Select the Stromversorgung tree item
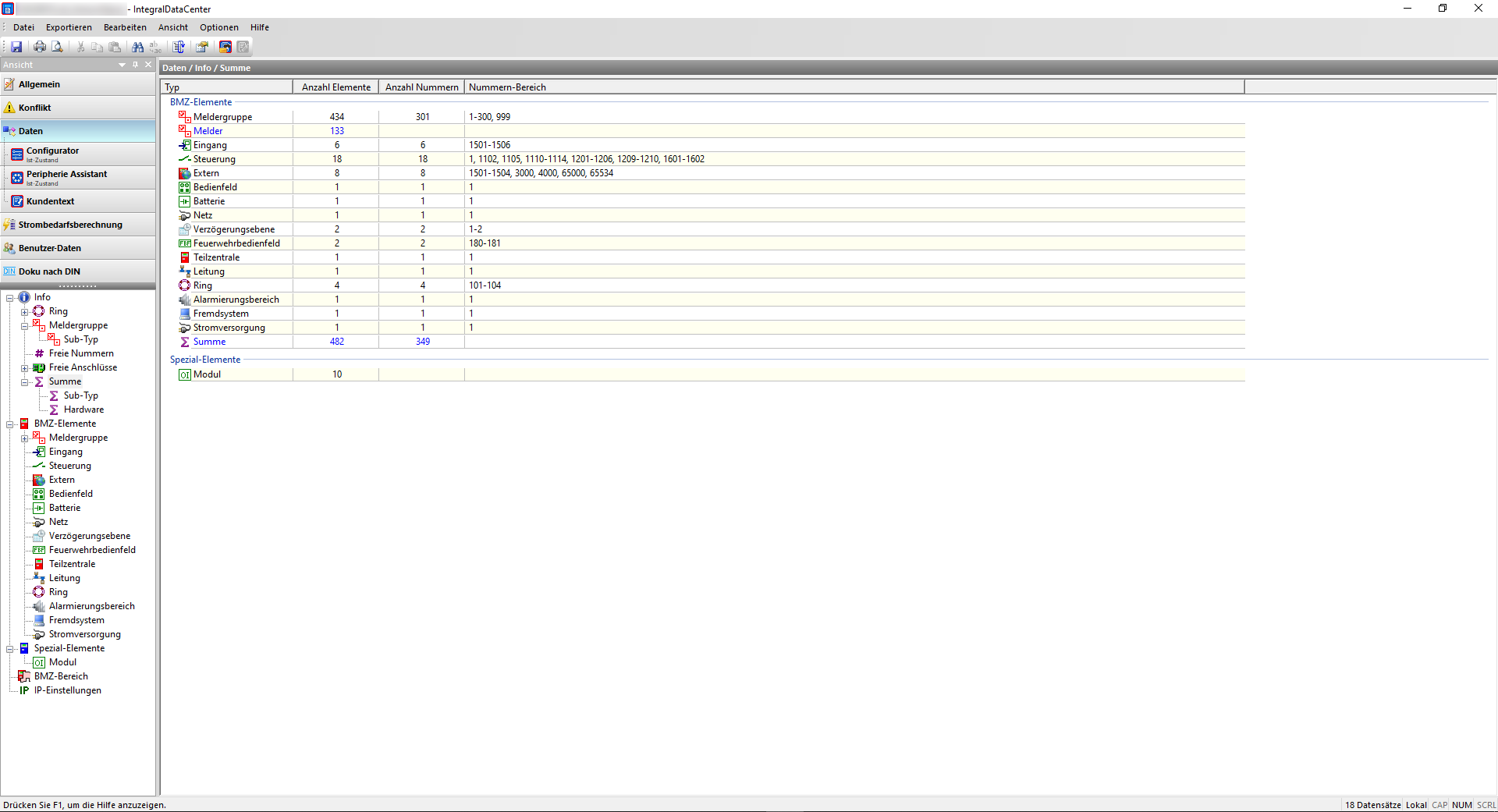 pos(84,634)
